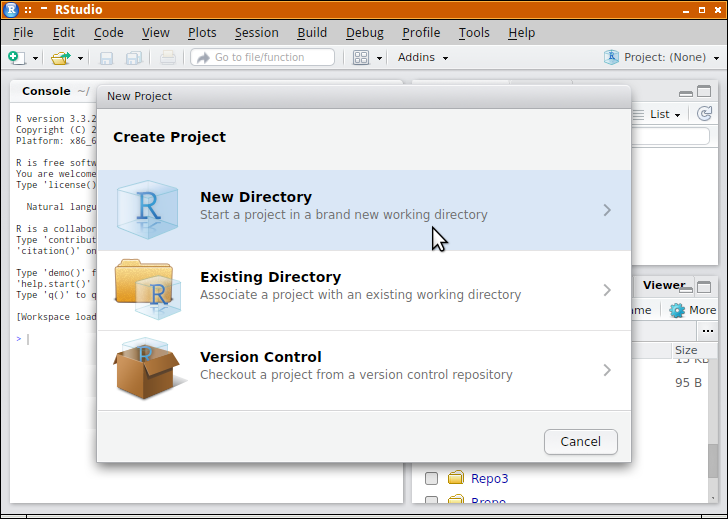Click the search box in Environment pane
Viewport: 728px width, 519px height.
[x=671, y=136]
